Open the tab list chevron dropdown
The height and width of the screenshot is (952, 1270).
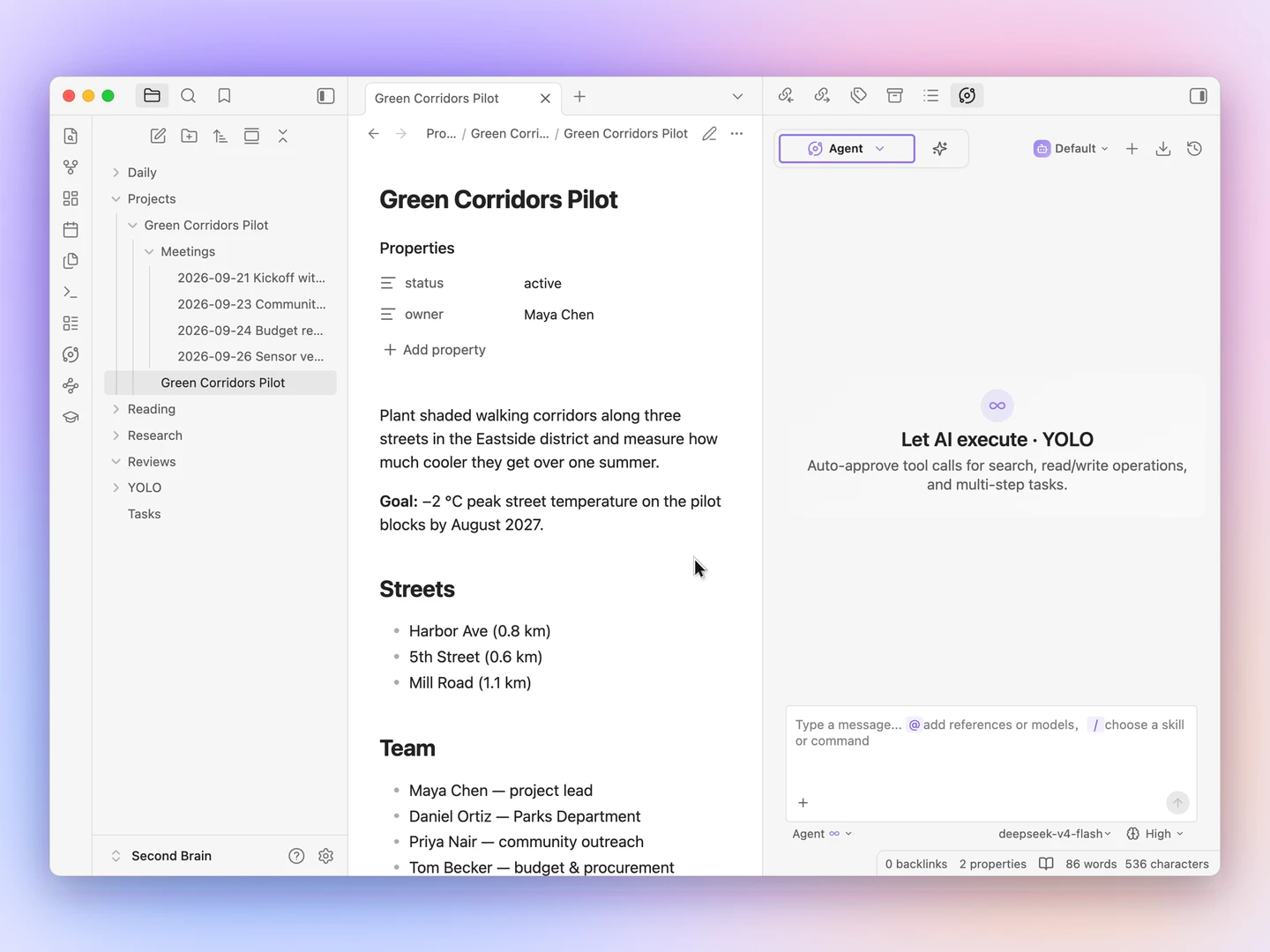737,97
